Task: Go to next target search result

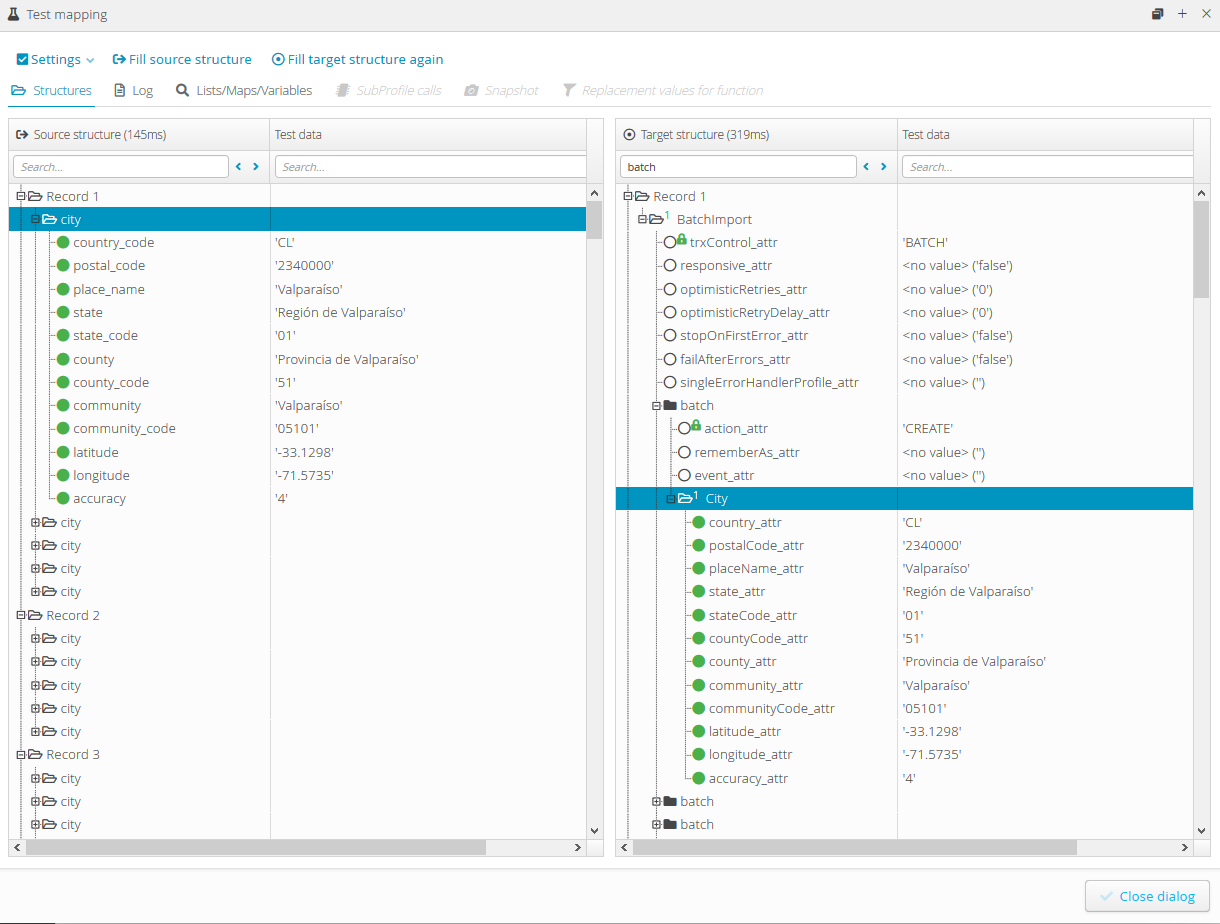Action: click(884, 167)
